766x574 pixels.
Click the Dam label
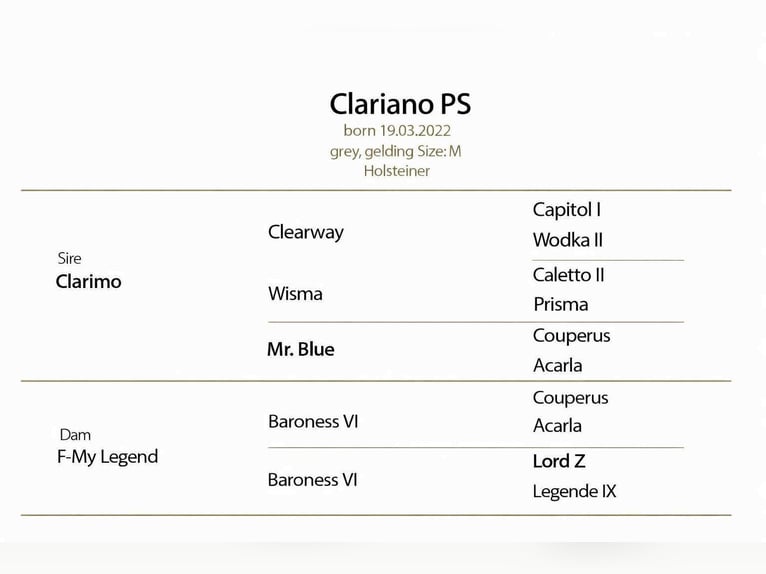coord(75,435)
